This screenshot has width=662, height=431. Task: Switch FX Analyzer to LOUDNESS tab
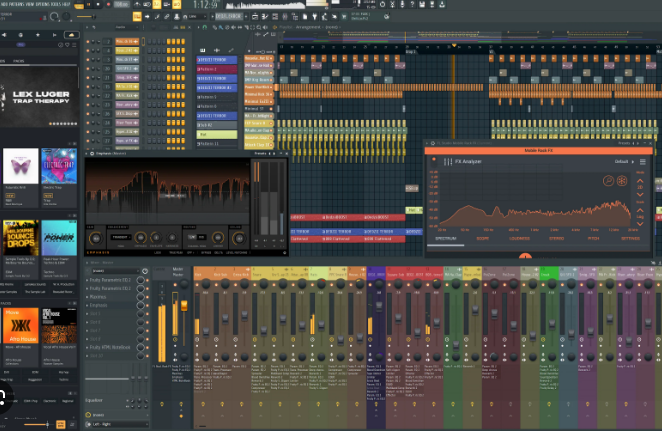[x=519, y=239]
